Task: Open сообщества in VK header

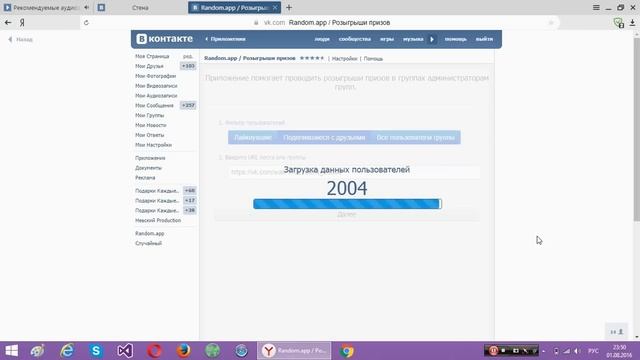Action: click(355, 39)
